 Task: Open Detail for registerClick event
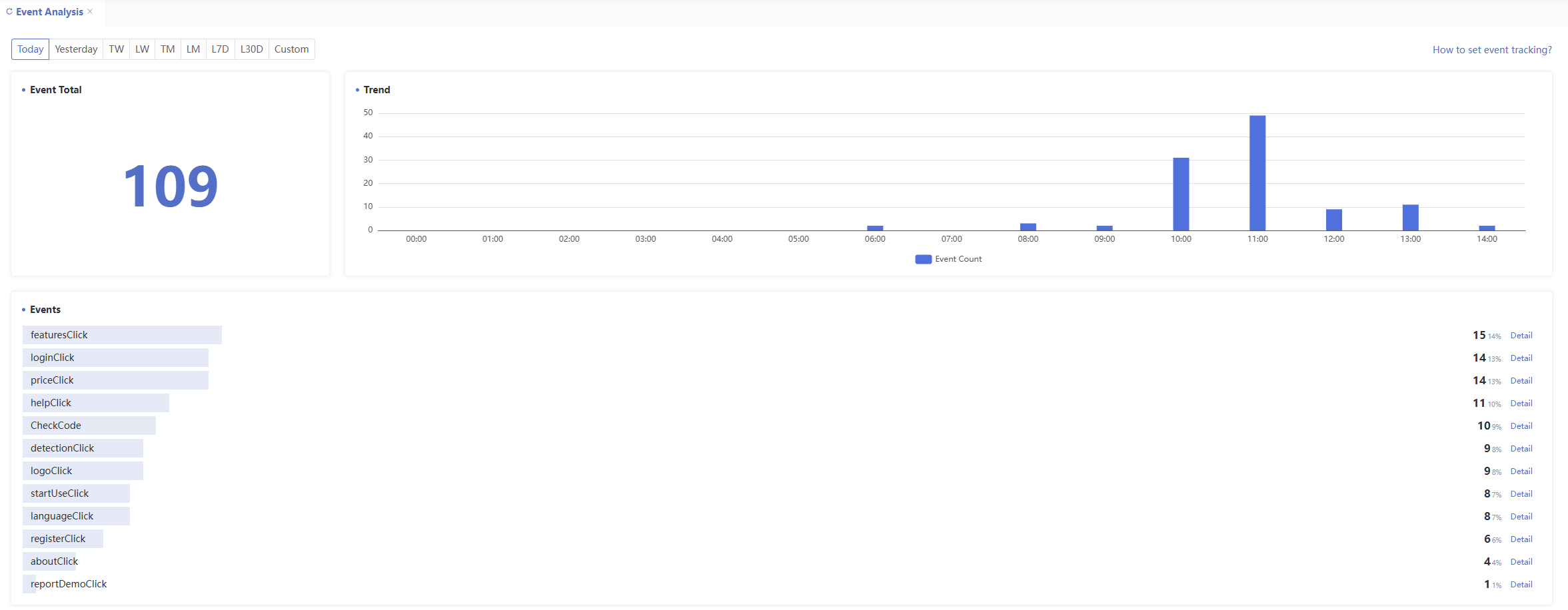[x=1521, y=539]
